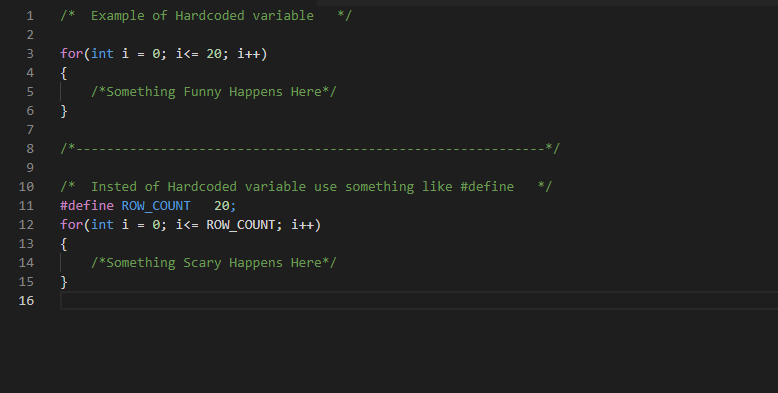Click the 'Insted of Hardcoded variable' comment
The height and width of the screenshot is (393, 778).
(x=306, y=187)
